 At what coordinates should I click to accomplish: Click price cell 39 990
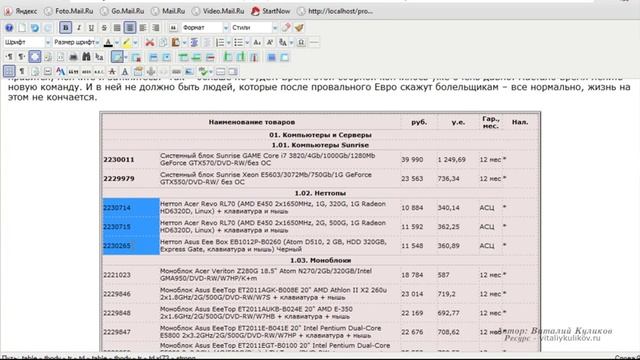point(412,160)
